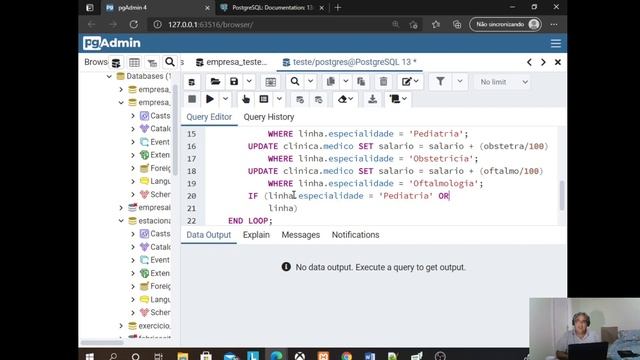Click the Stop square button

point(192,99)
